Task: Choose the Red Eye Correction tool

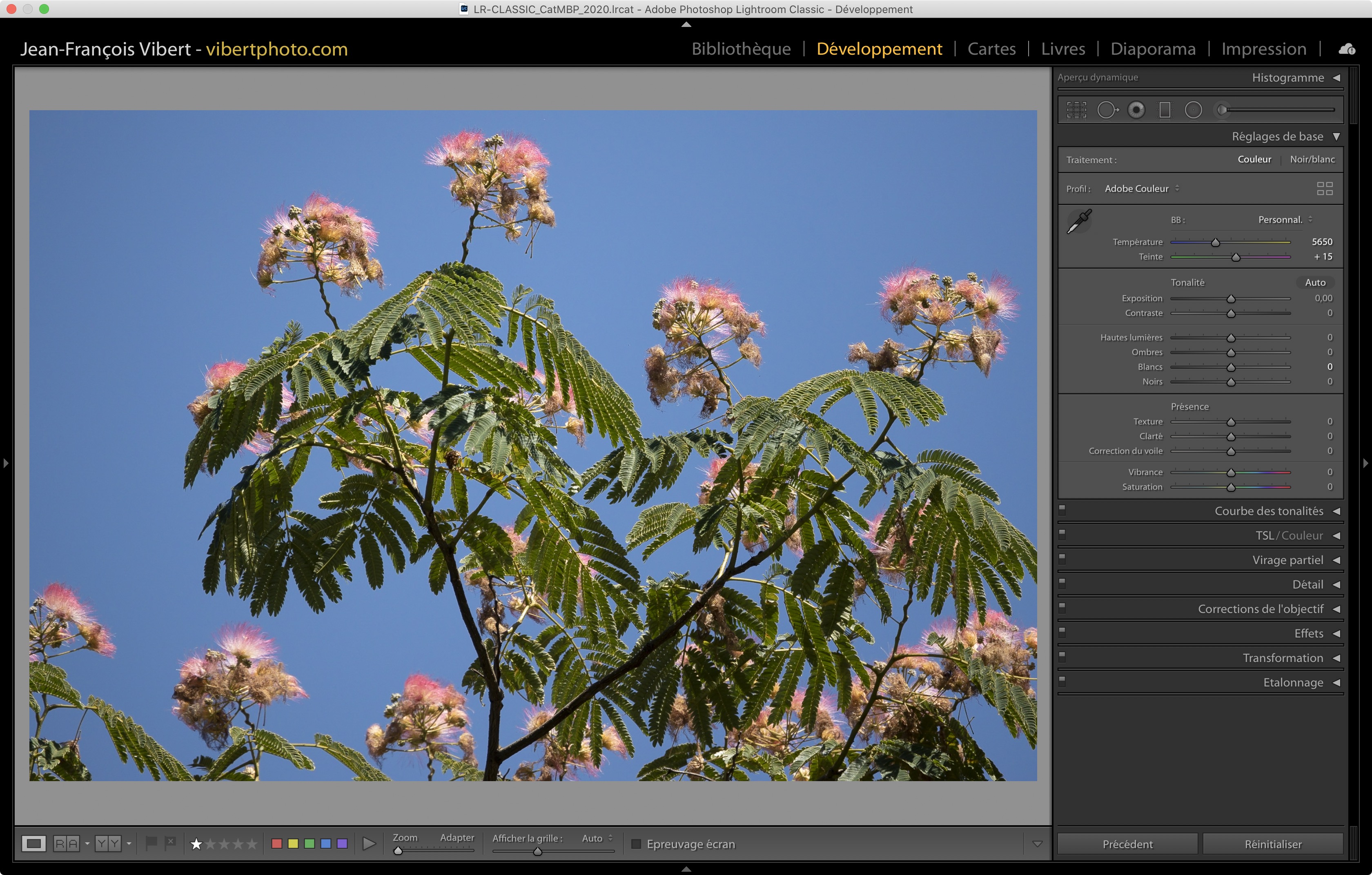Action: (1136, 110)
